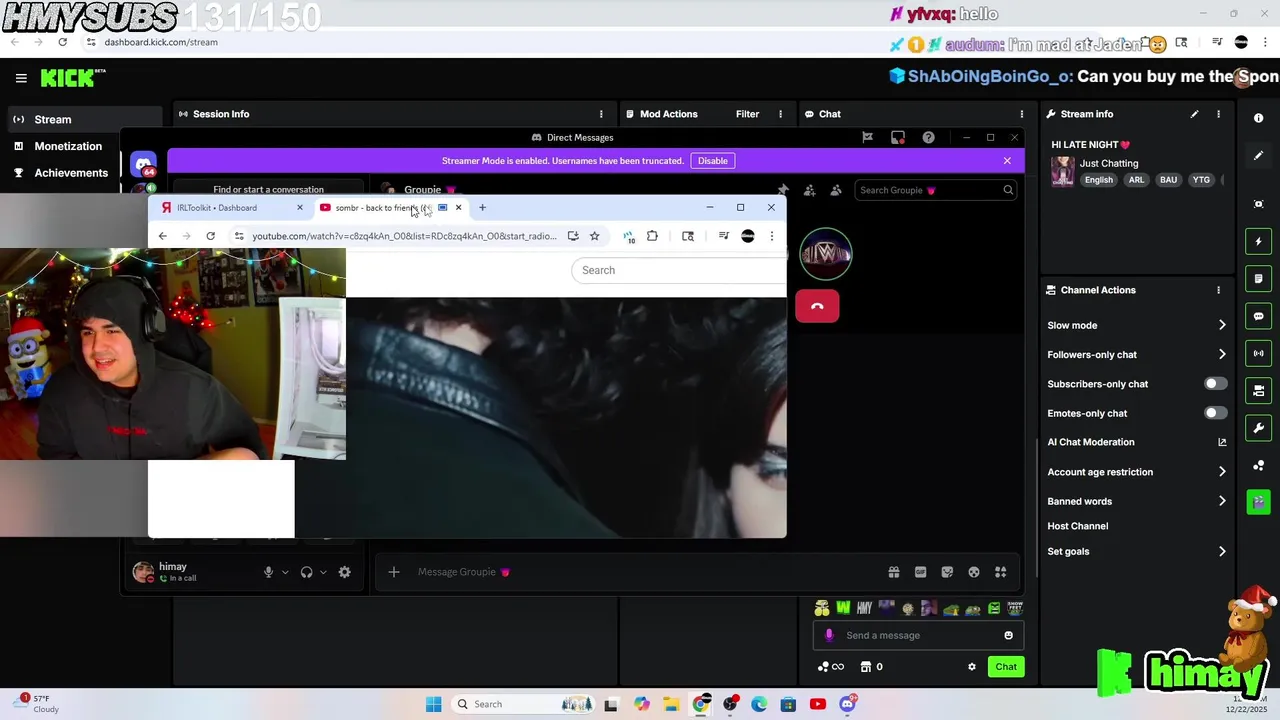Open Session Info panel options menu

coord(601,114)
